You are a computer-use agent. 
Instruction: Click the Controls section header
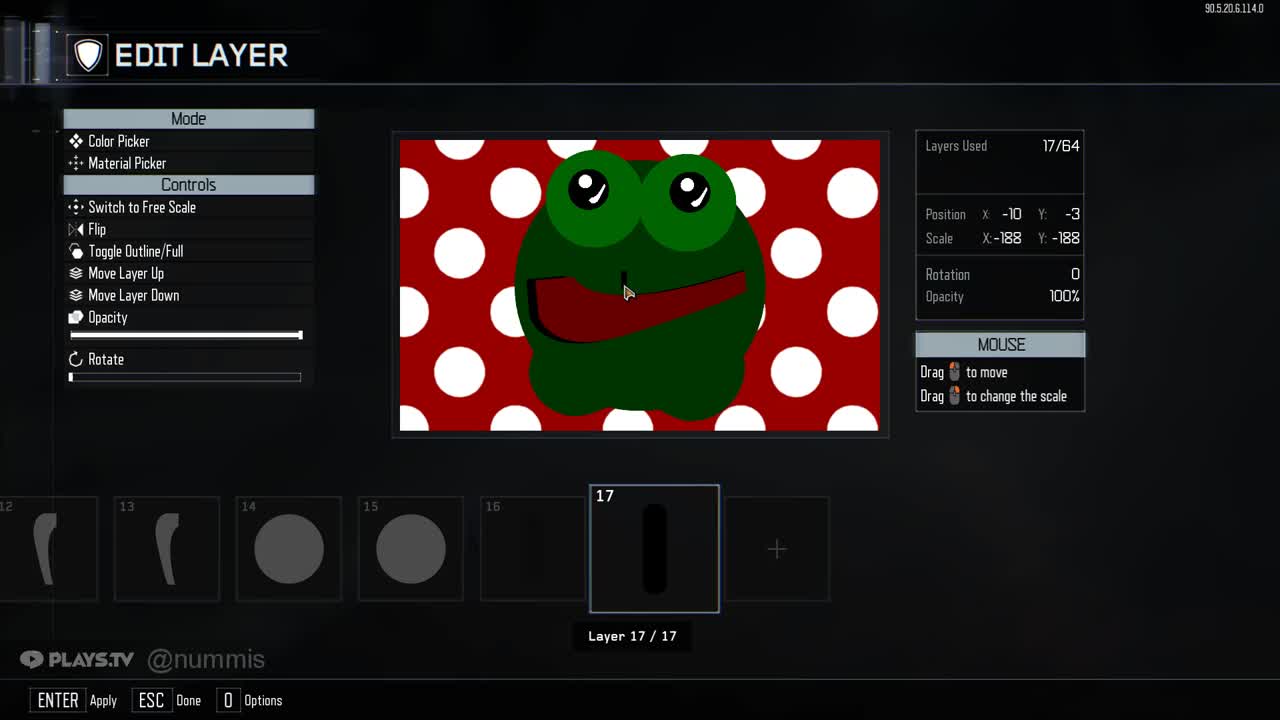(189, 185)
